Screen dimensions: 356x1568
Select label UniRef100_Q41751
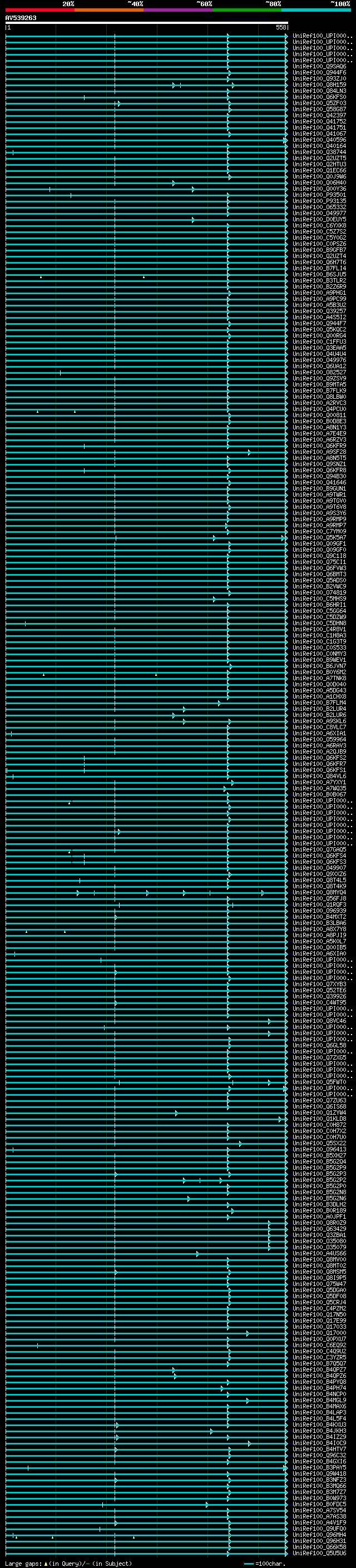click(319, 128)
